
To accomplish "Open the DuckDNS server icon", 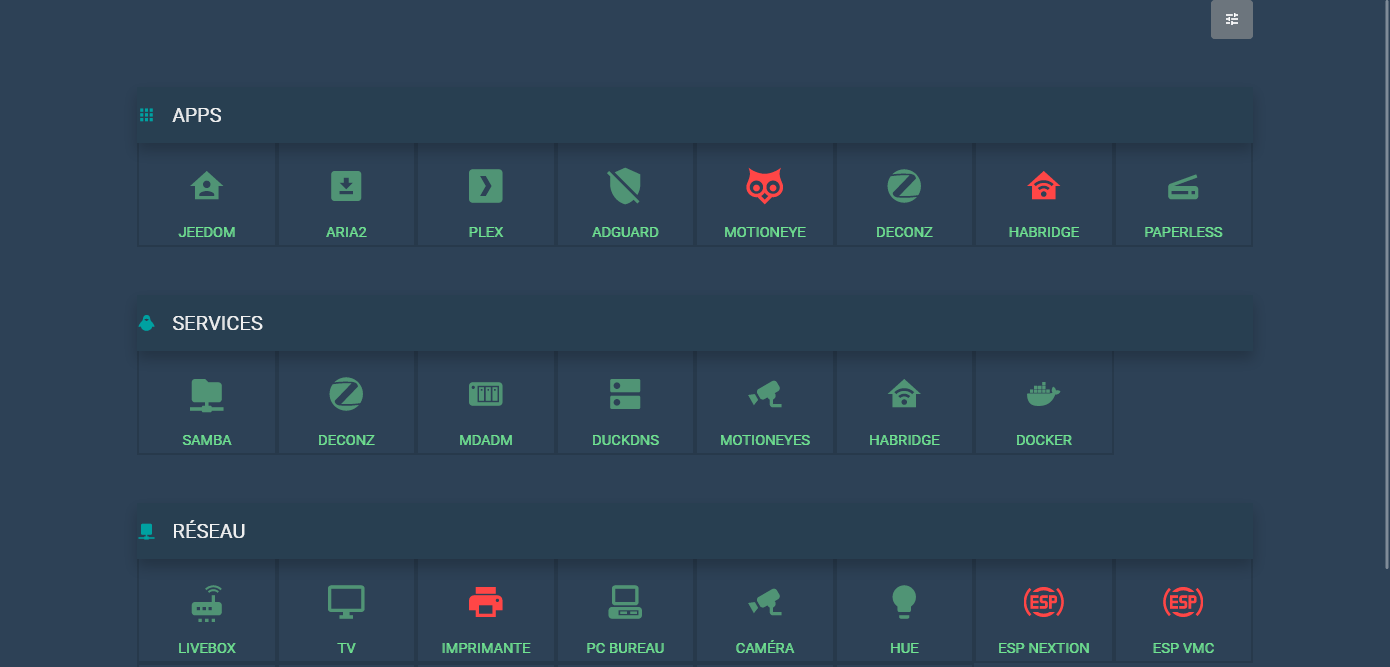I will click(625, 394).
